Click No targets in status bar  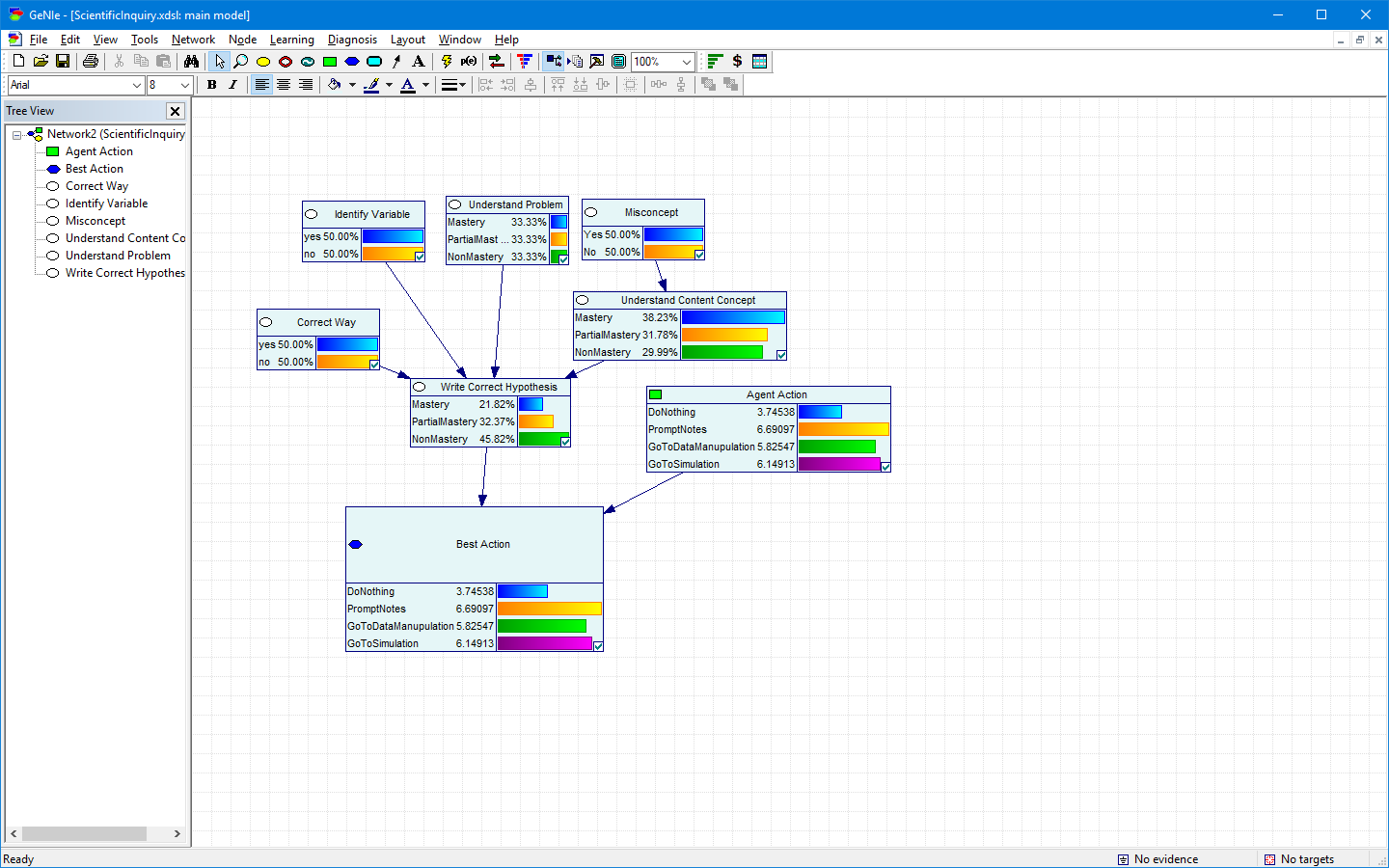(1299, 859)
